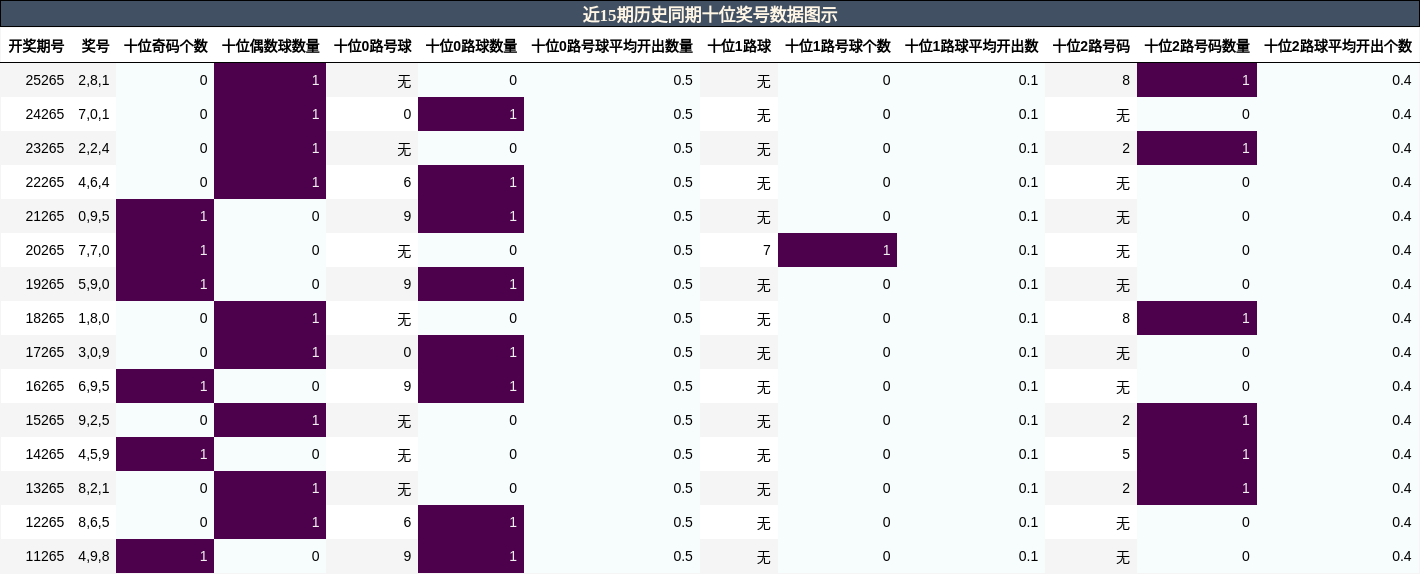
Task: Click the 十位0路球数量 column header
Action: pyautogui.click(x=472, y=46)
